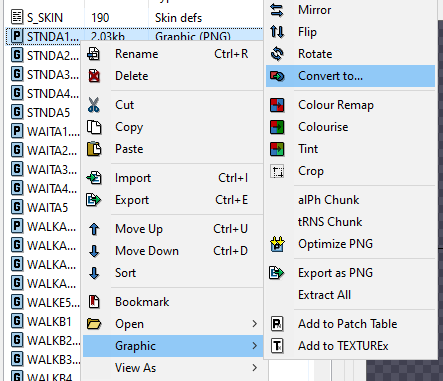The height and width of the screenshot is (381, 443).
Task: Select the WALKB3 entry row
Action: coord(43,360)
